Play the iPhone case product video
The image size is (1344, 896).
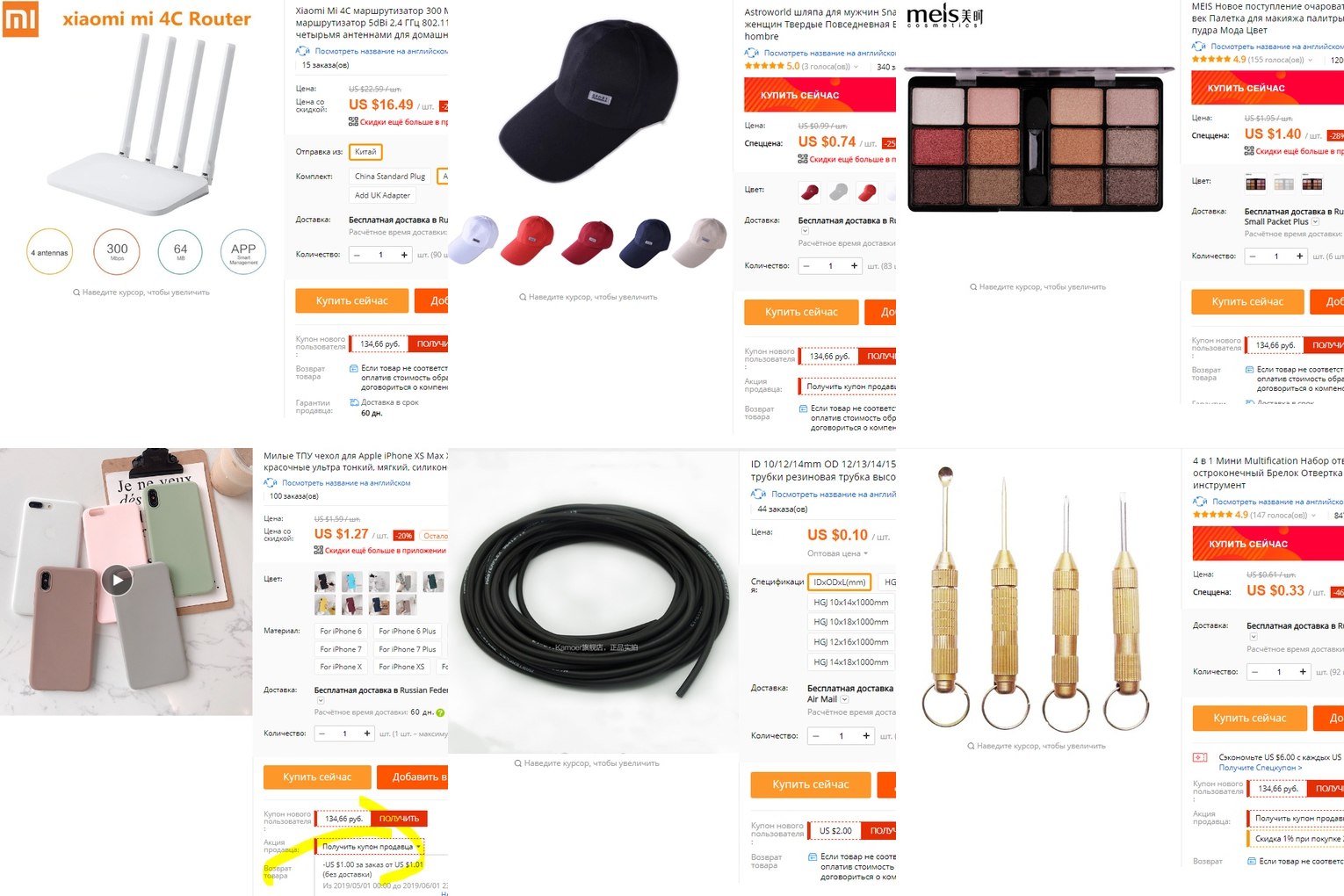(x=118, y=579)
